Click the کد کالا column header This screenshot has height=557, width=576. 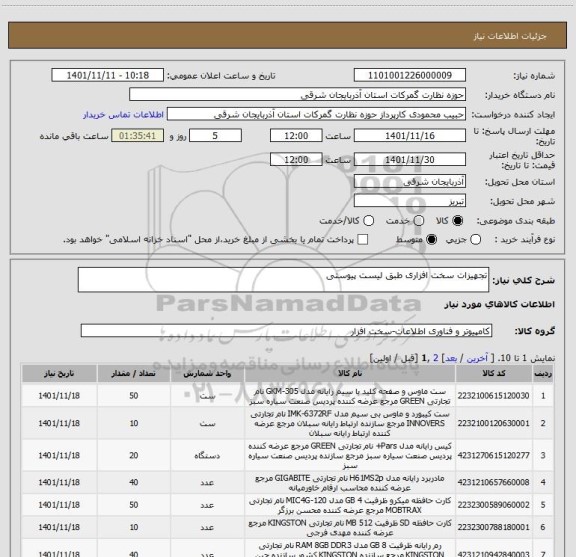coord(494,373)
